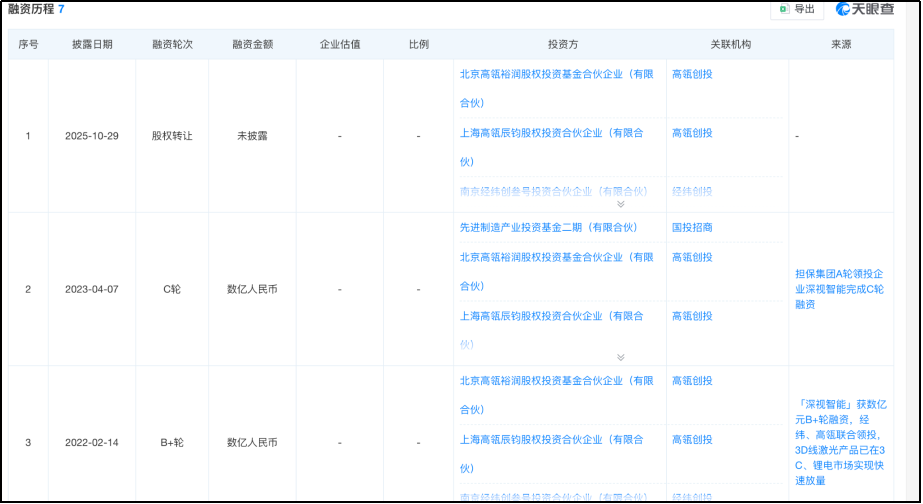
Task: Expand more investors in the 股权转让 row
Action: click(620, 203)
